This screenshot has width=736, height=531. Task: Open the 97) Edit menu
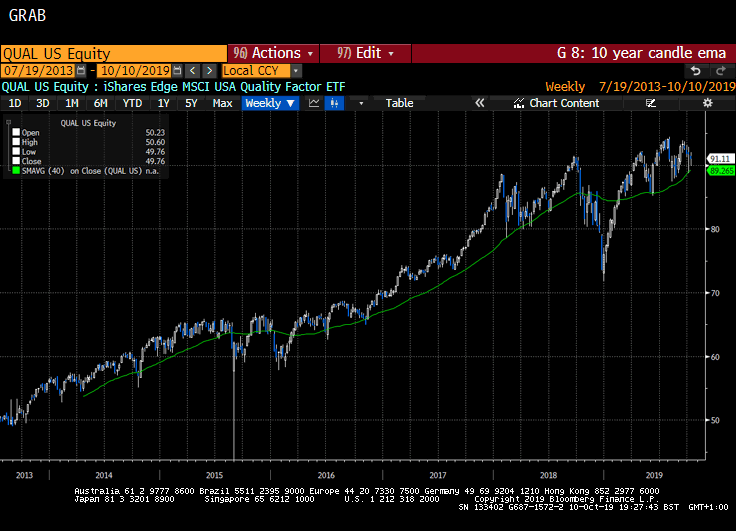click(365, 53)
